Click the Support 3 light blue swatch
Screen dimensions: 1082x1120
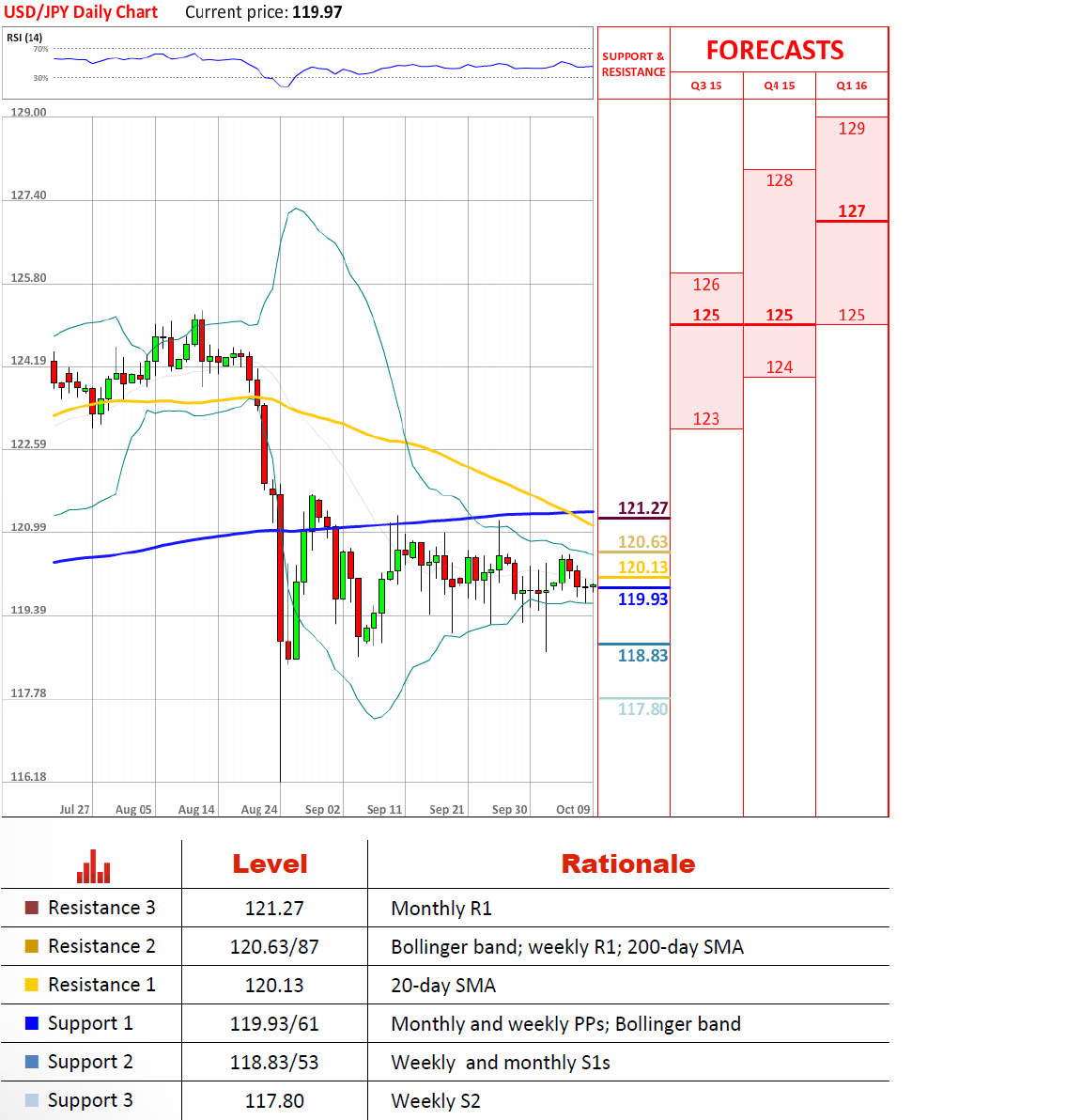tap(31, 1100)
